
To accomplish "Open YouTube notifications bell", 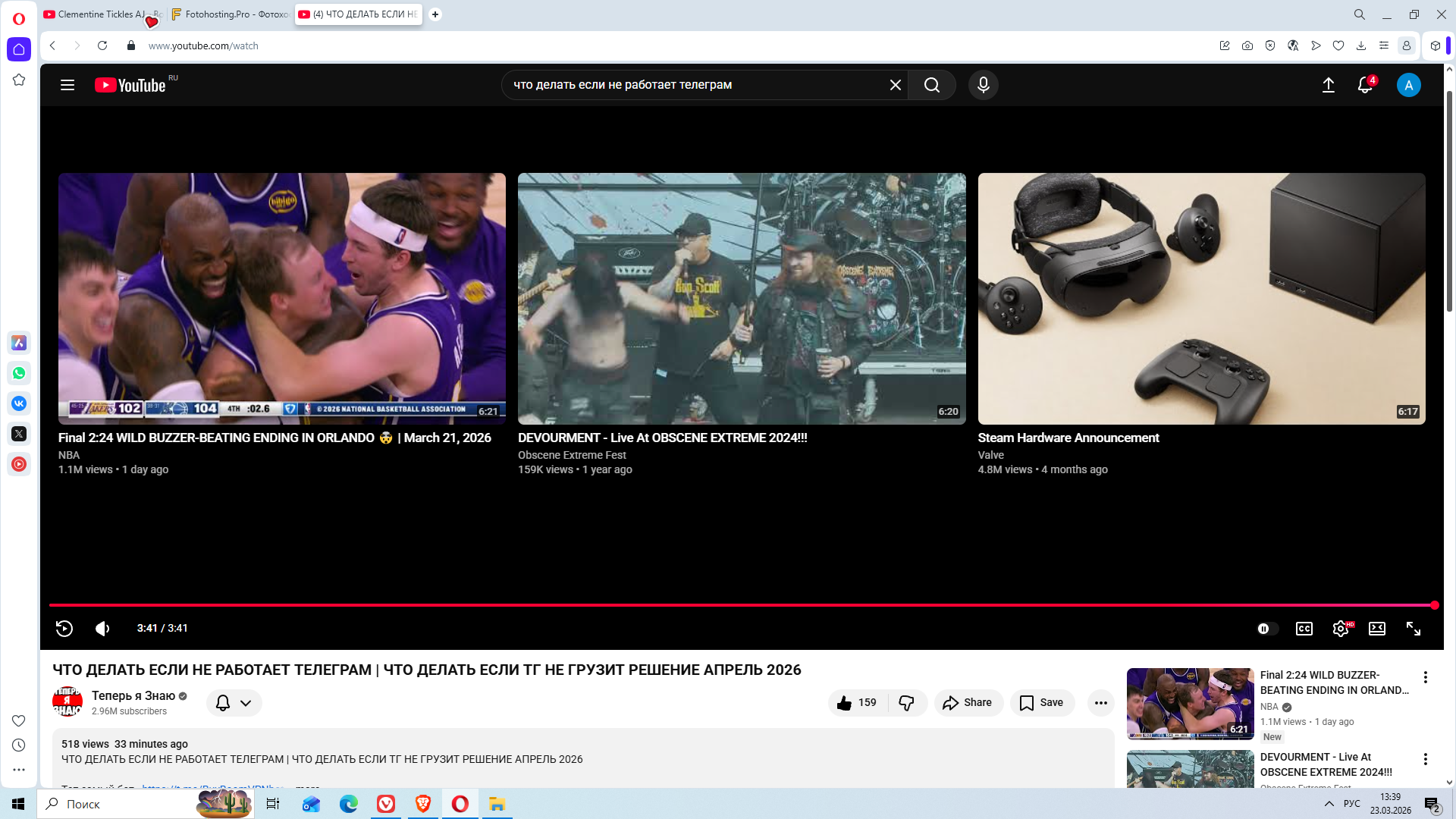I will (x=1364, y=85).
